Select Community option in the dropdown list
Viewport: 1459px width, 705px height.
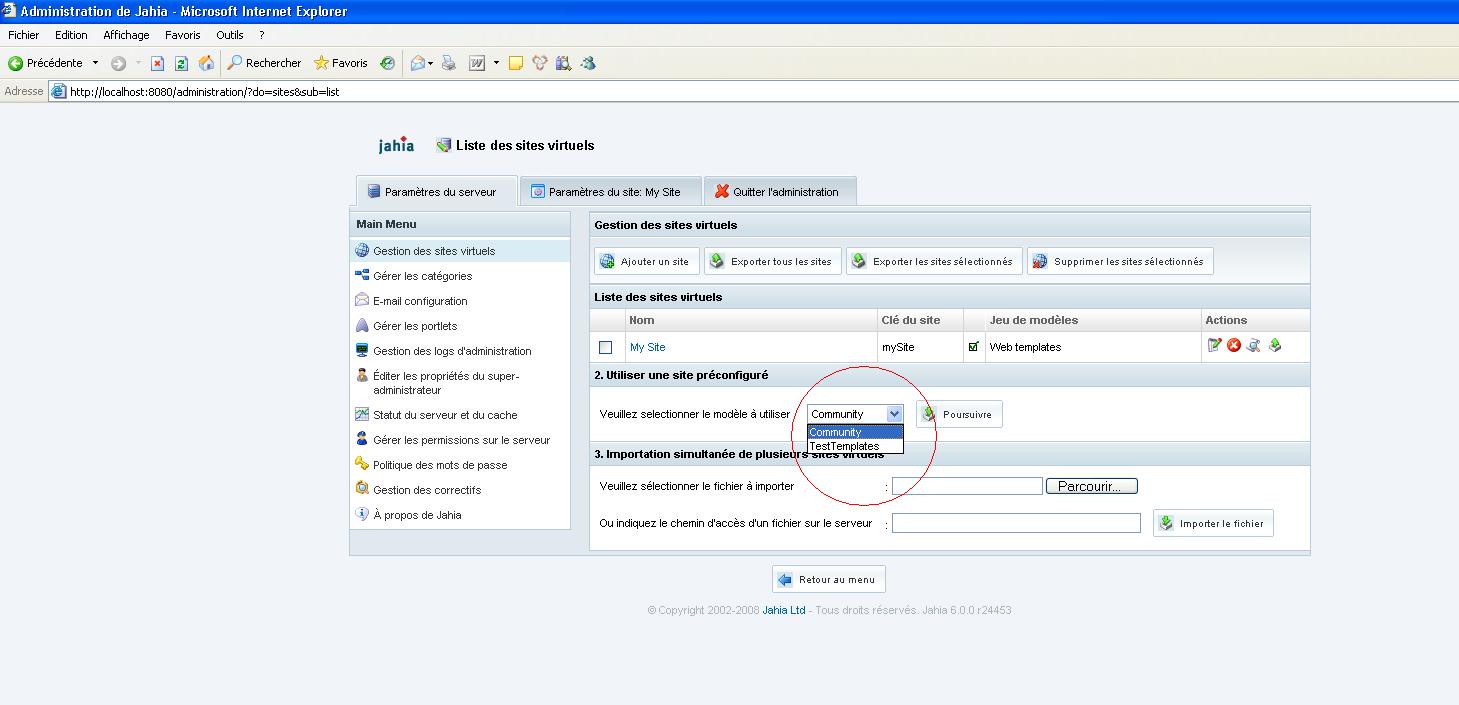click(855, 432)
